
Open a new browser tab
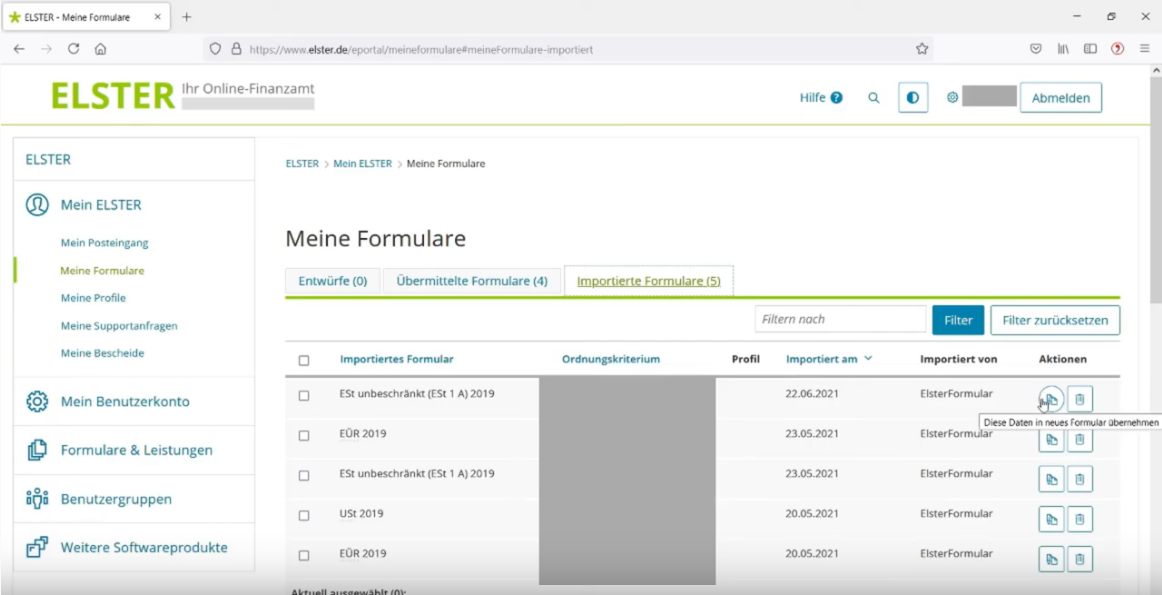[187, 17]
